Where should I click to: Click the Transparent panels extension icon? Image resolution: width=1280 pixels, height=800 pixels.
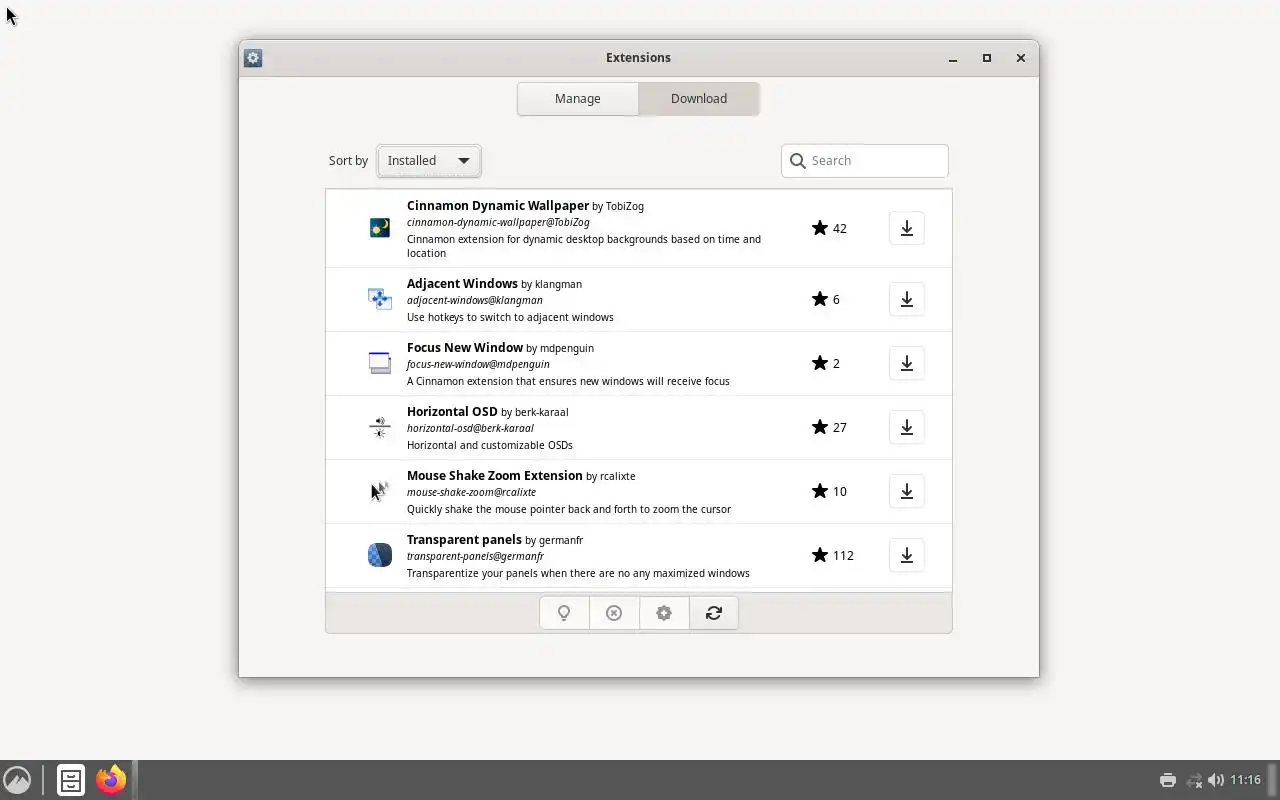(380, 555)
